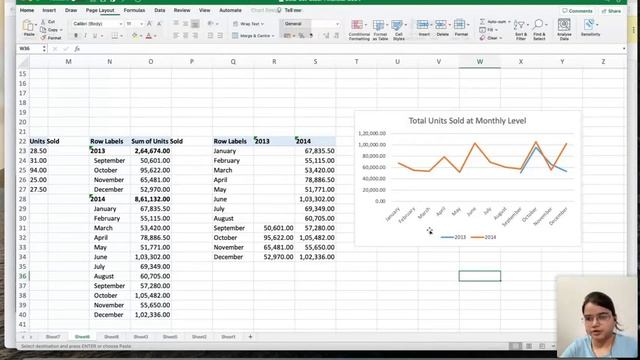The height and width of the screenshot is (360, 640).
Task: Open the Merge & Centre dropdown arrow
Action: tap(273, 36)
